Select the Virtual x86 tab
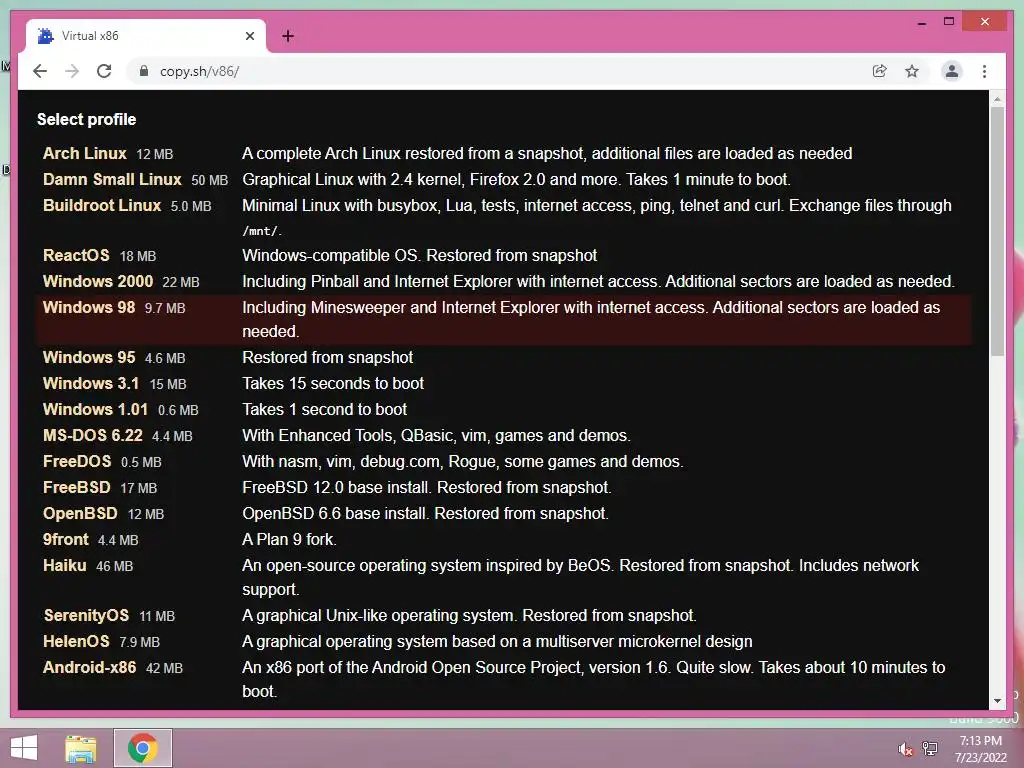Screen dimensions: 1024x768 [146, 36]
